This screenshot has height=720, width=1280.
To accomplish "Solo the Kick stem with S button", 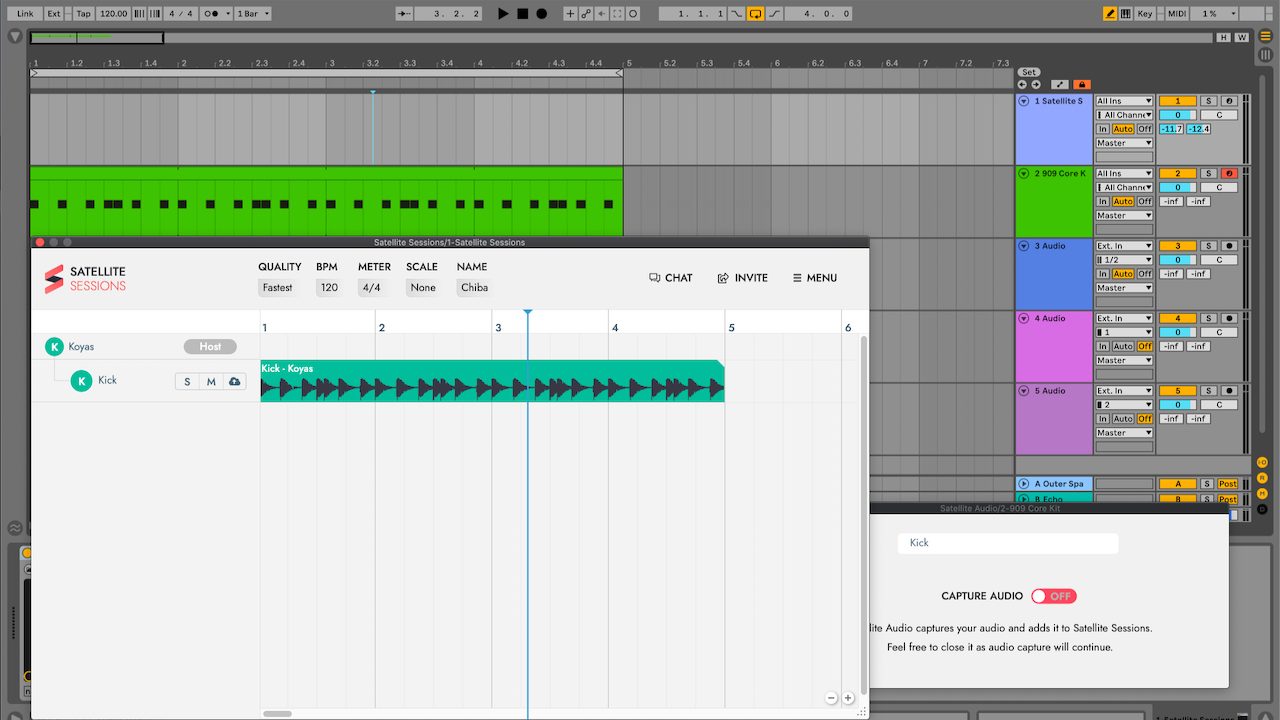I will tap(187, 382).
